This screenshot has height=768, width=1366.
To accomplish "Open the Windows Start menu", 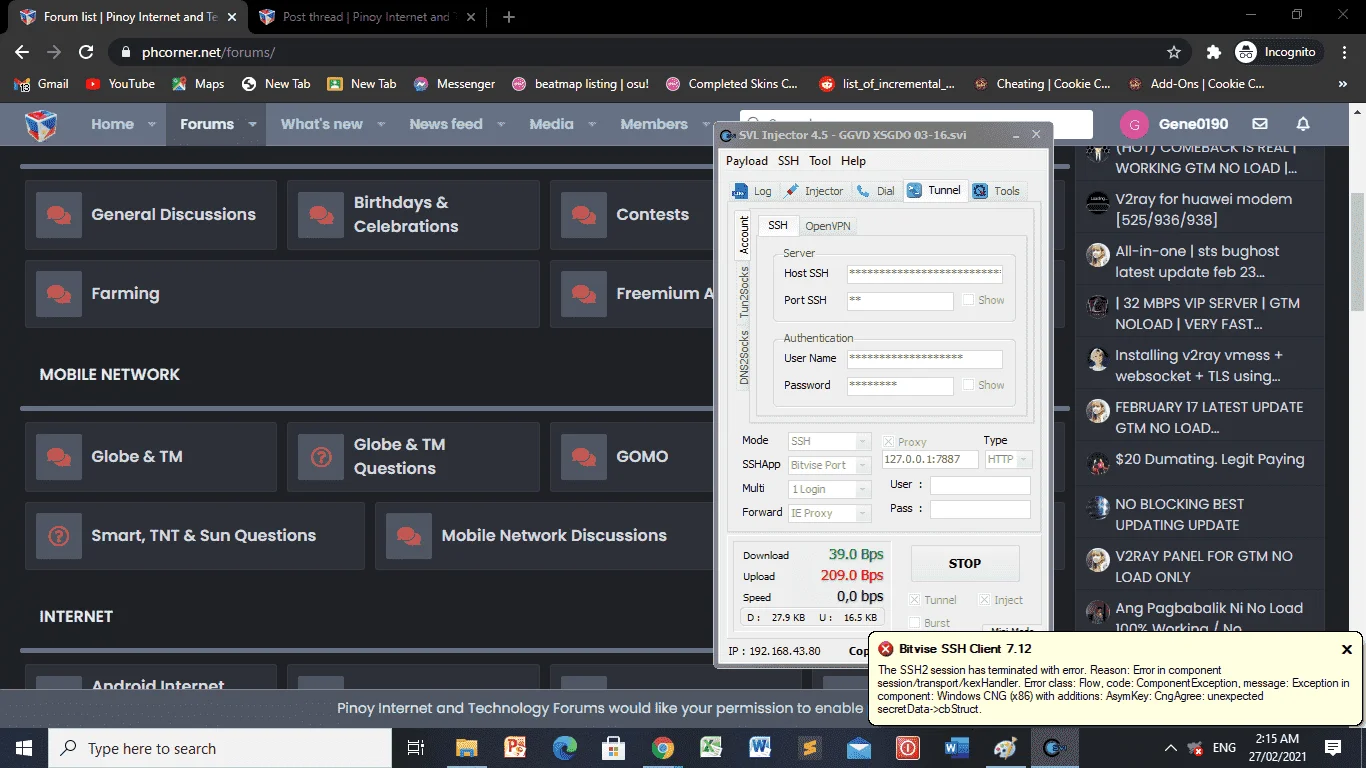I will click(x=24, y=748).
